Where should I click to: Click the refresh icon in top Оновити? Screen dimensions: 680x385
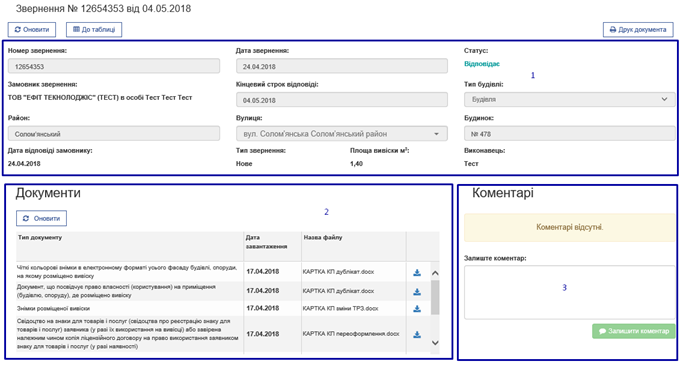click(18, 29)
